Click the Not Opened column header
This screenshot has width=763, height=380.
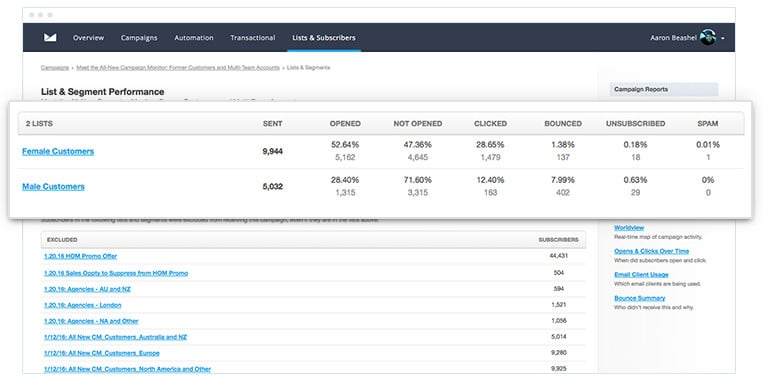coord(418,124)
